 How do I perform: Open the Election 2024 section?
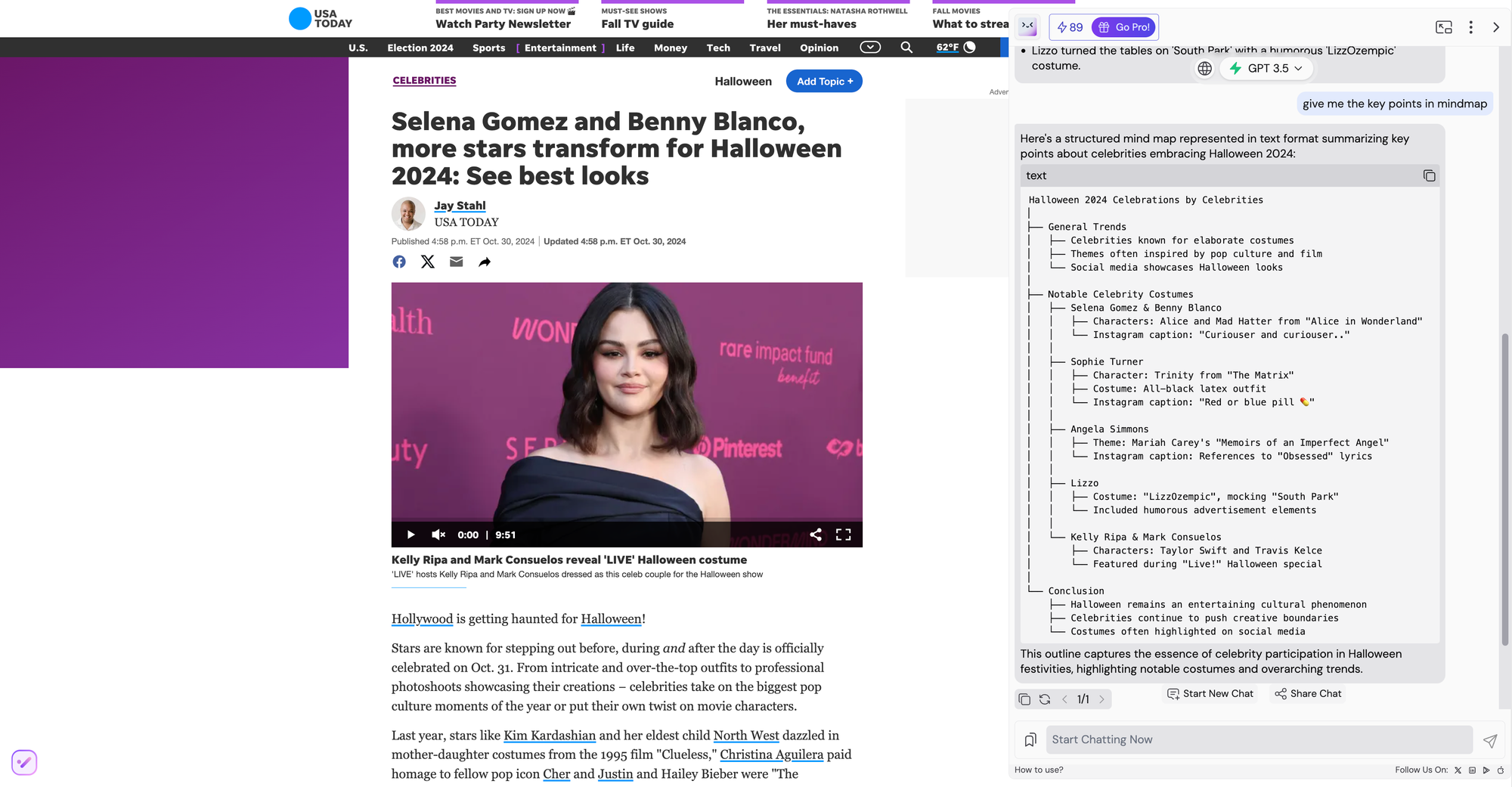(420, 48)
